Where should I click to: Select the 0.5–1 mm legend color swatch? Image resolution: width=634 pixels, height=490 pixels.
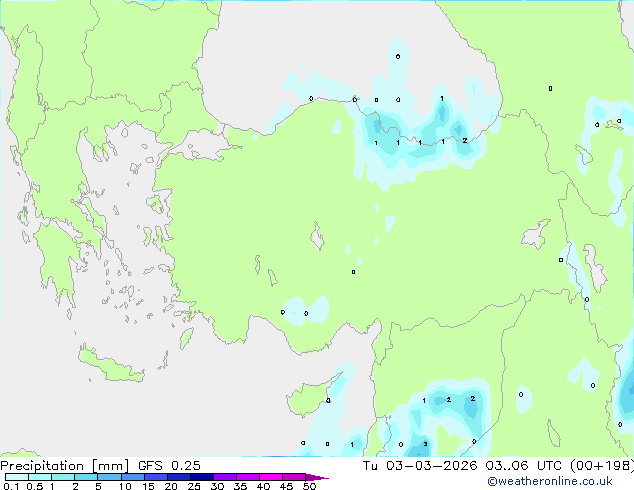(40, 477)
